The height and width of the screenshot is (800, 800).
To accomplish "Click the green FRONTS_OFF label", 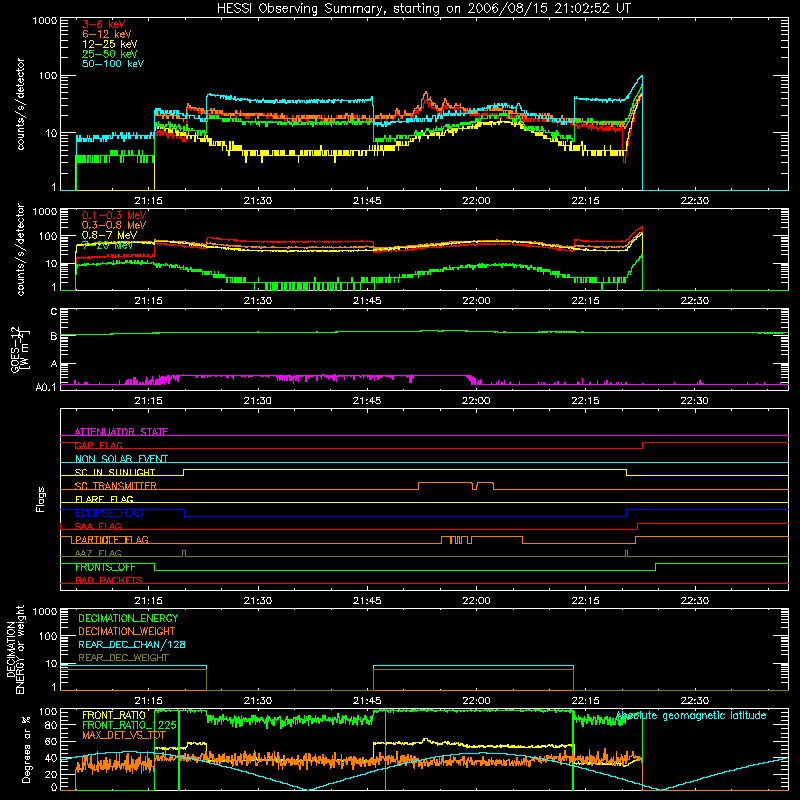I will pyautogui.click(x=105, y=567).
